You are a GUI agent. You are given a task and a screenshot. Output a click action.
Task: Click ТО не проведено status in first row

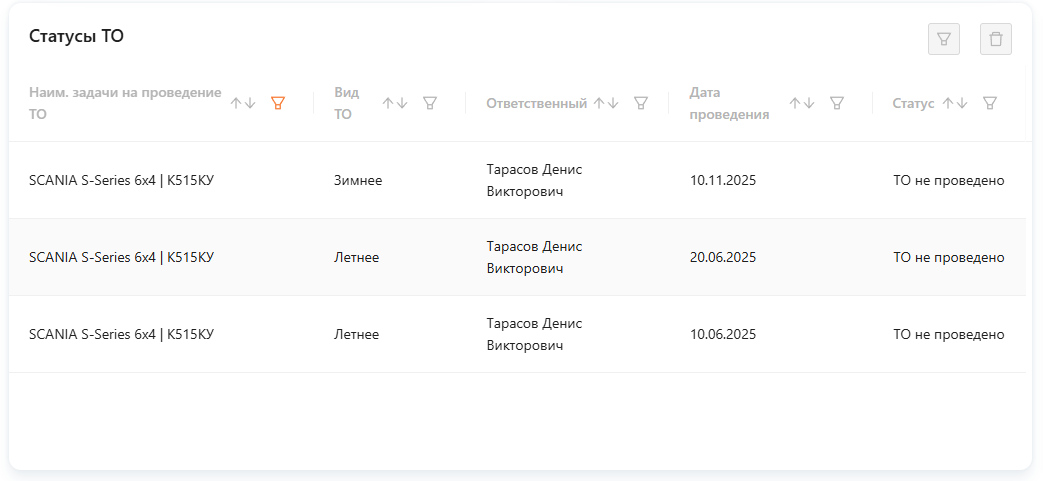[949, 180]
